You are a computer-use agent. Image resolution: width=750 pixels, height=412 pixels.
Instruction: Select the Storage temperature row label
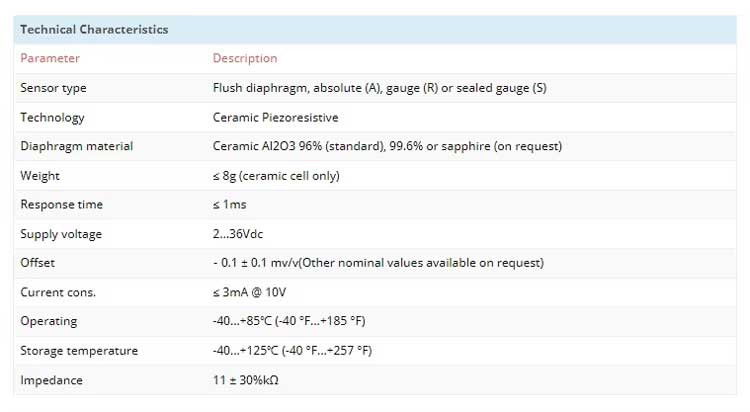pyautogui.click(x=79, y=351)
